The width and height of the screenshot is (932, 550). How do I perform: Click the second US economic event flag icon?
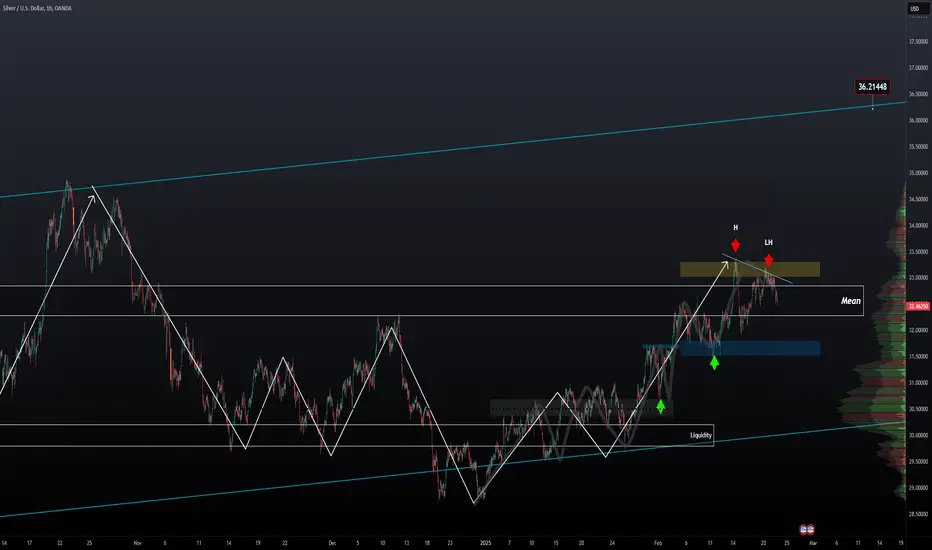tap(810, 529)
